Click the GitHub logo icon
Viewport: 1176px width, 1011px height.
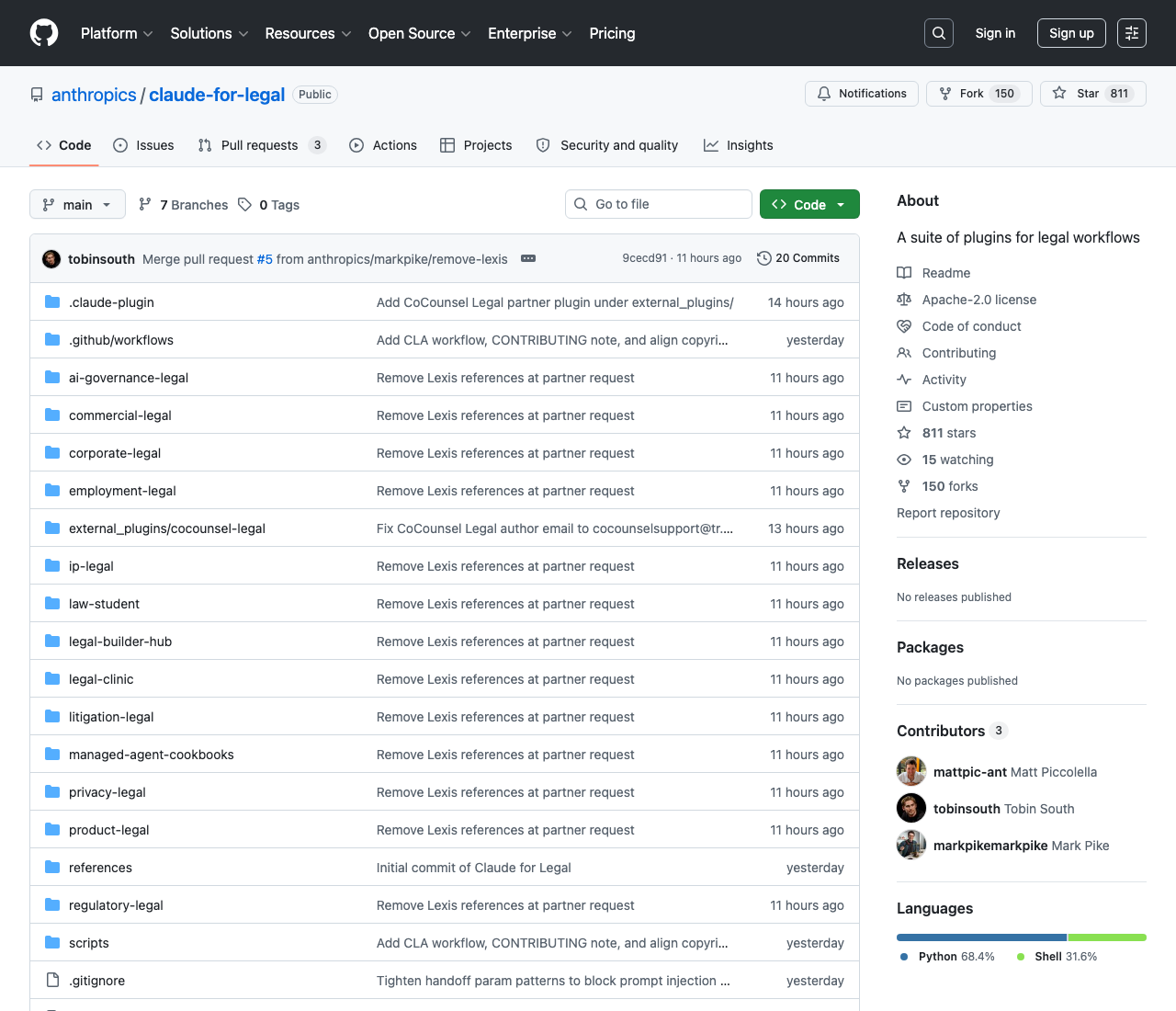point(44,33)
